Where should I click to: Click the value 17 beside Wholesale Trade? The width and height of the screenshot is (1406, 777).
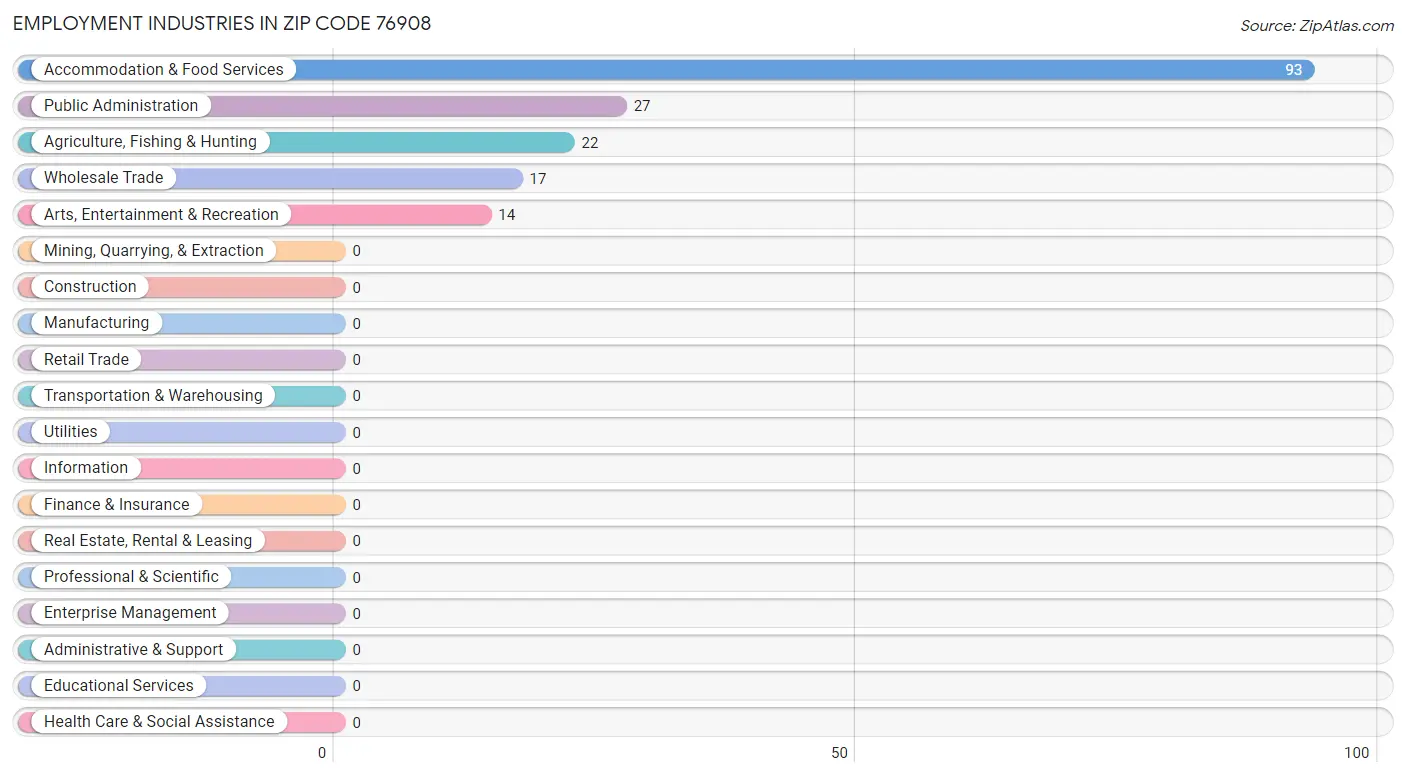tap(538, 179)
